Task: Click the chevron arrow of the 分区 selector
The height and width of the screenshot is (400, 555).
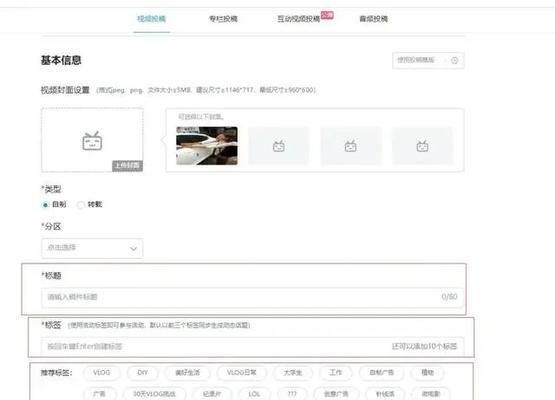Action: click(x=133, y=248)
